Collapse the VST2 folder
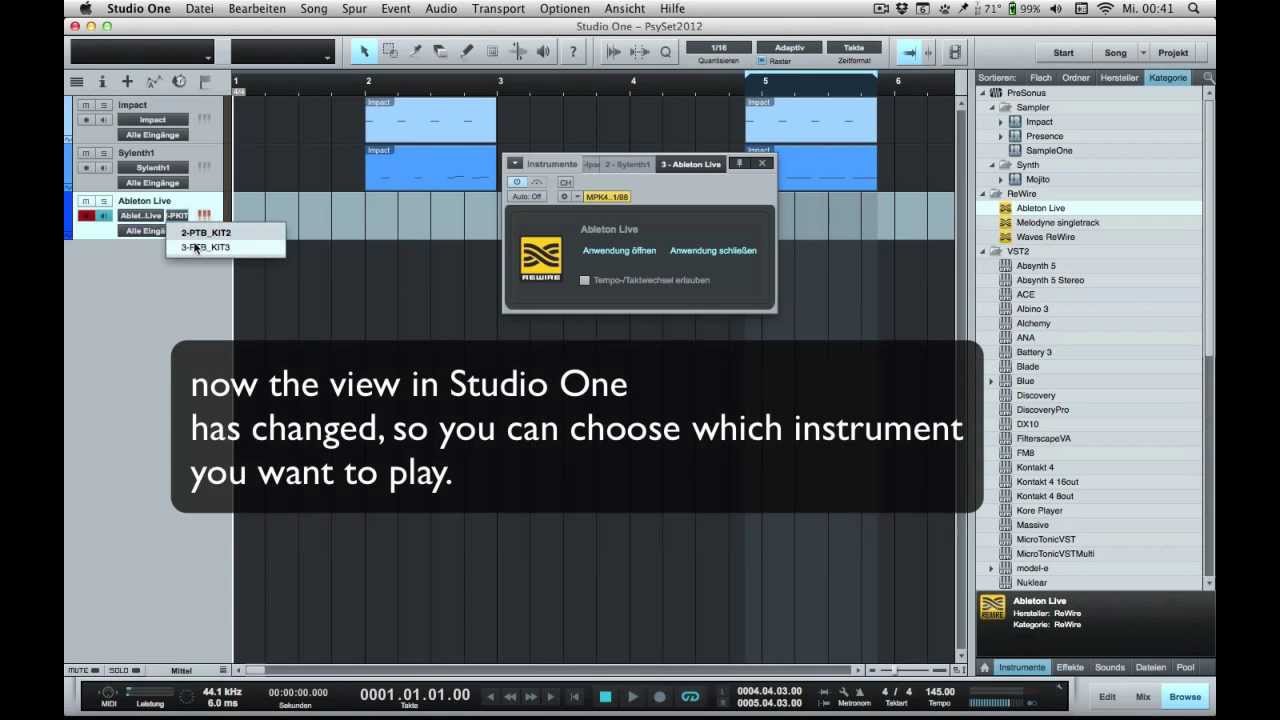 tap(983, 252)
